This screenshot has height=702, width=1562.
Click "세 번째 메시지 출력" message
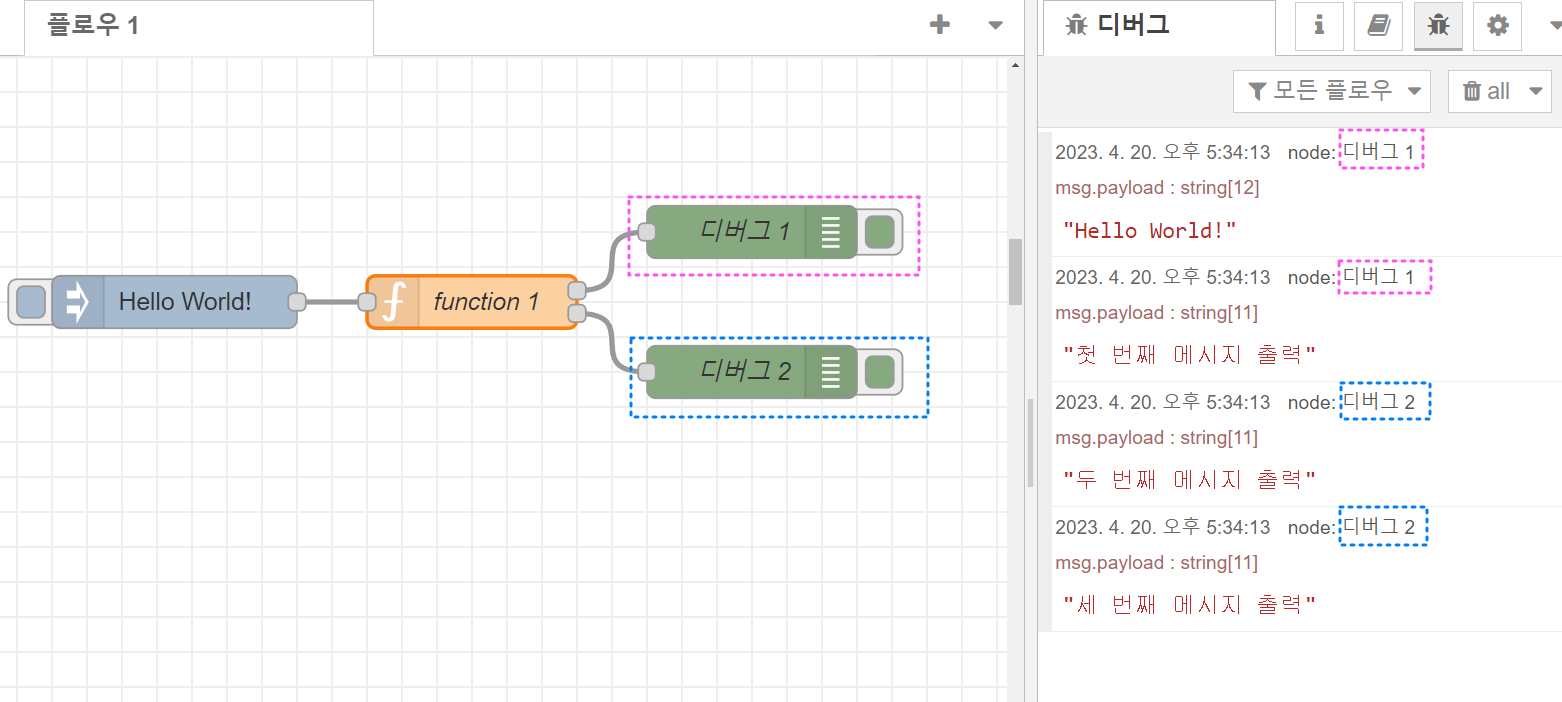click(x=1189, y=605)
